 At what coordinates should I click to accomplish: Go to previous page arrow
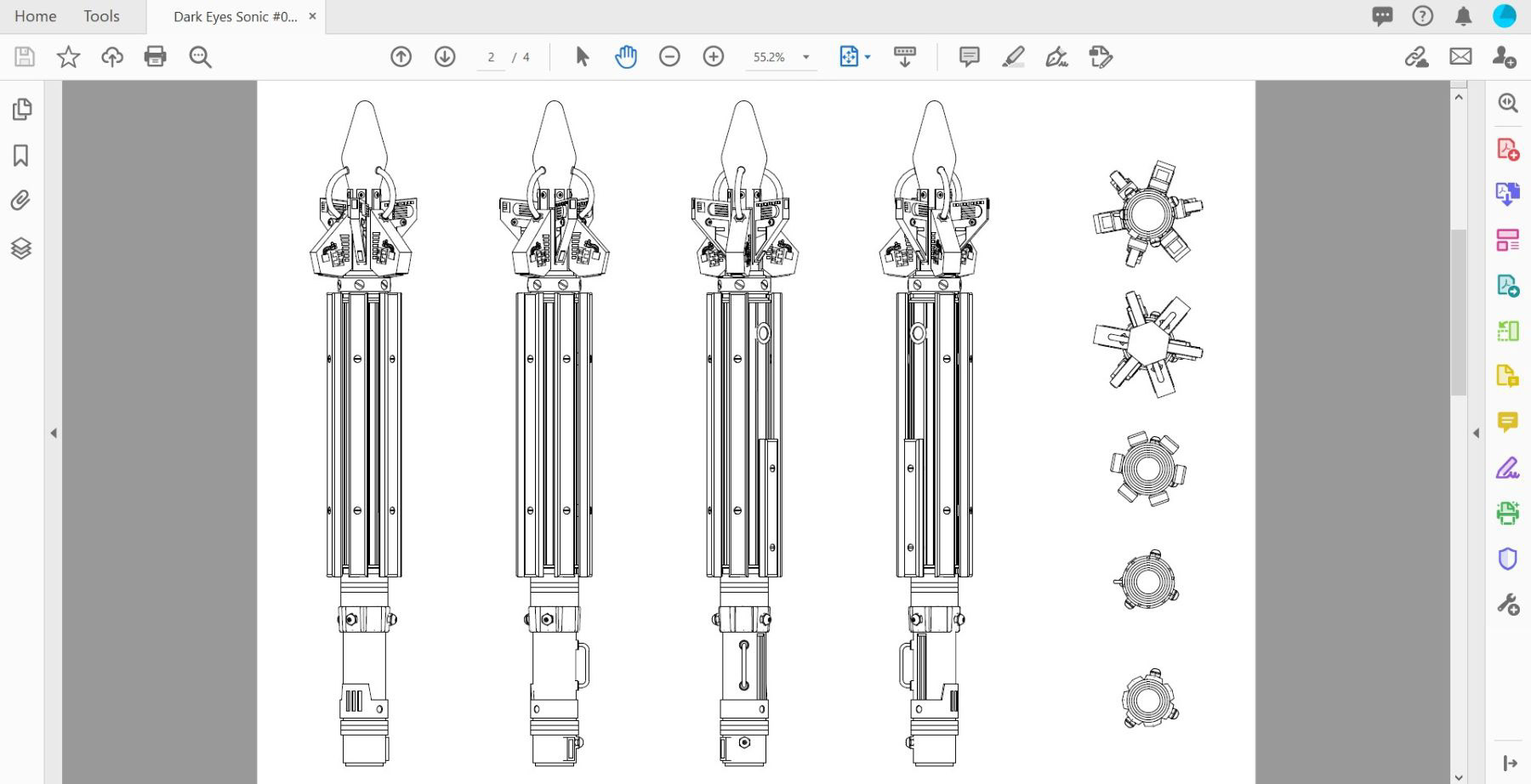coord(401,57)
